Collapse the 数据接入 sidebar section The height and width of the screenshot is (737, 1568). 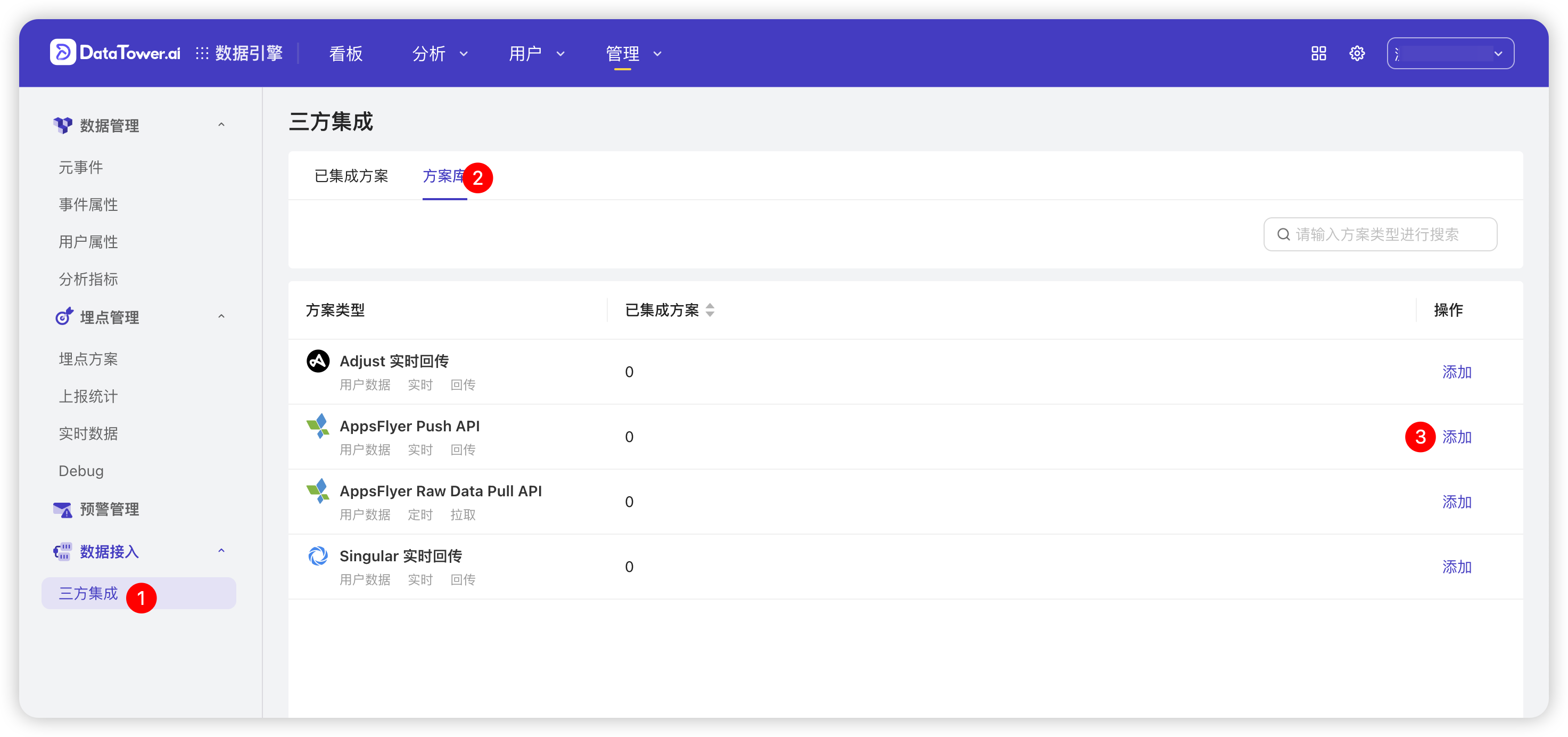pyautogui.click(x=221, y=550)
